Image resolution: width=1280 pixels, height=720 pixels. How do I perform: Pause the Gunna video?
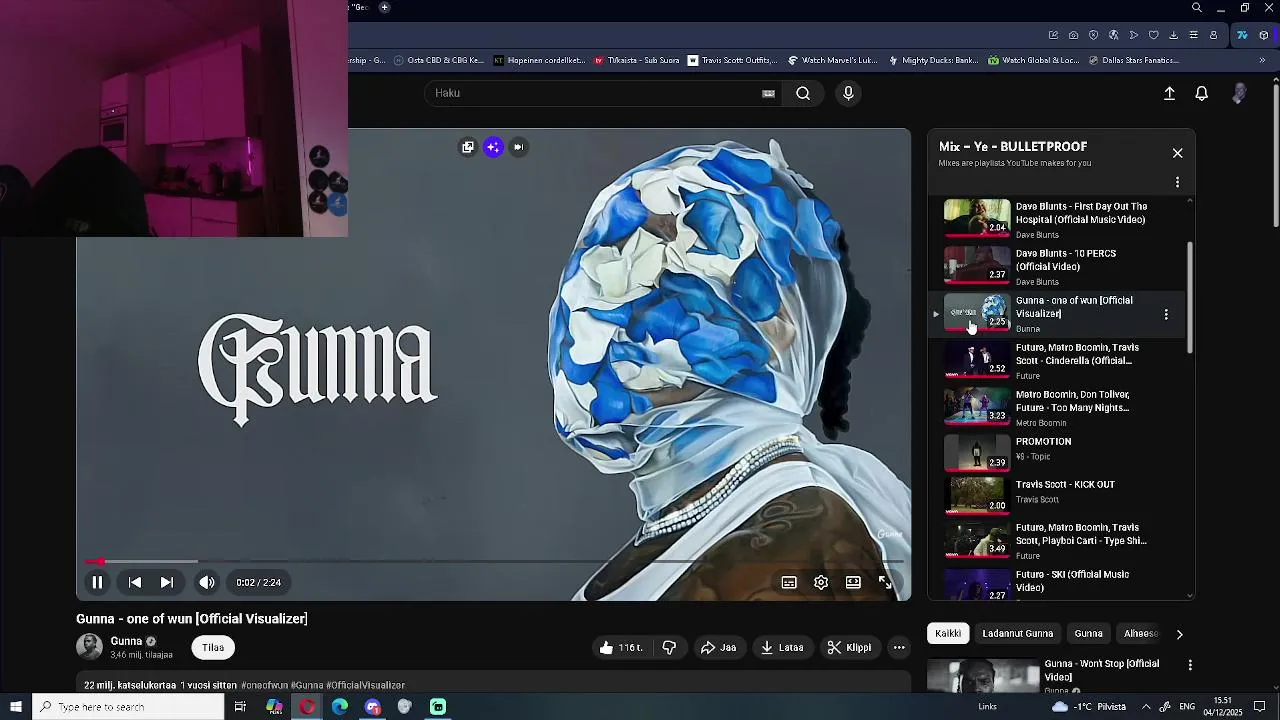pos(97,582)
